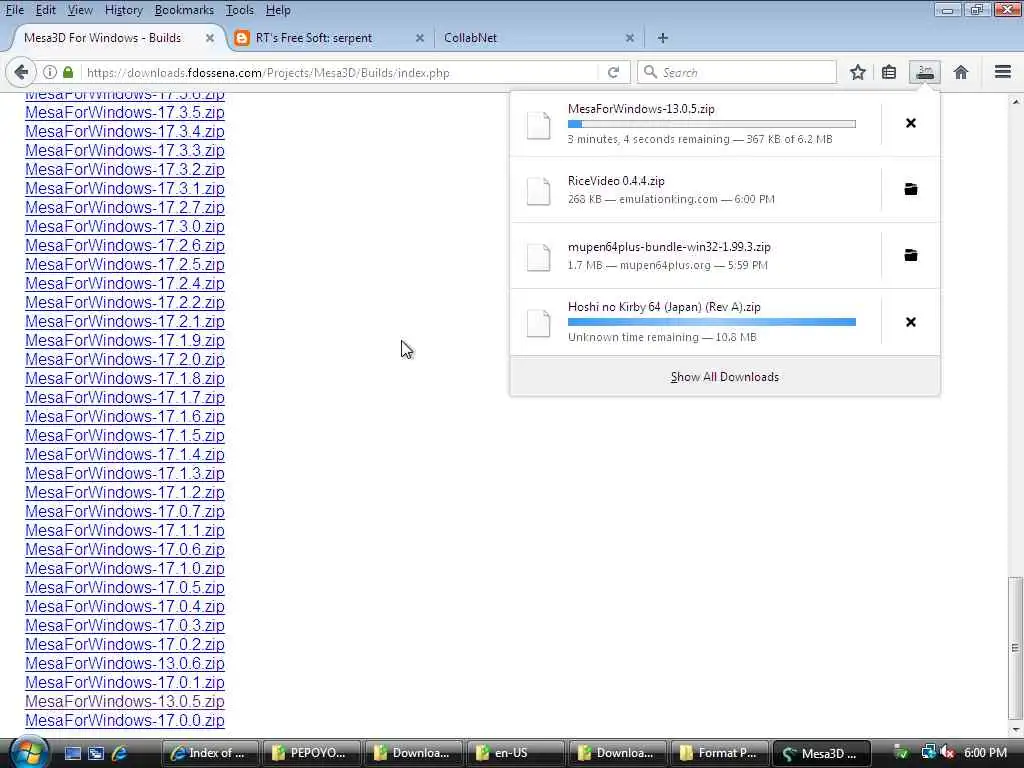Go to the home page icon
This screenshot has width=1024, height=768.
click(961, 72)
